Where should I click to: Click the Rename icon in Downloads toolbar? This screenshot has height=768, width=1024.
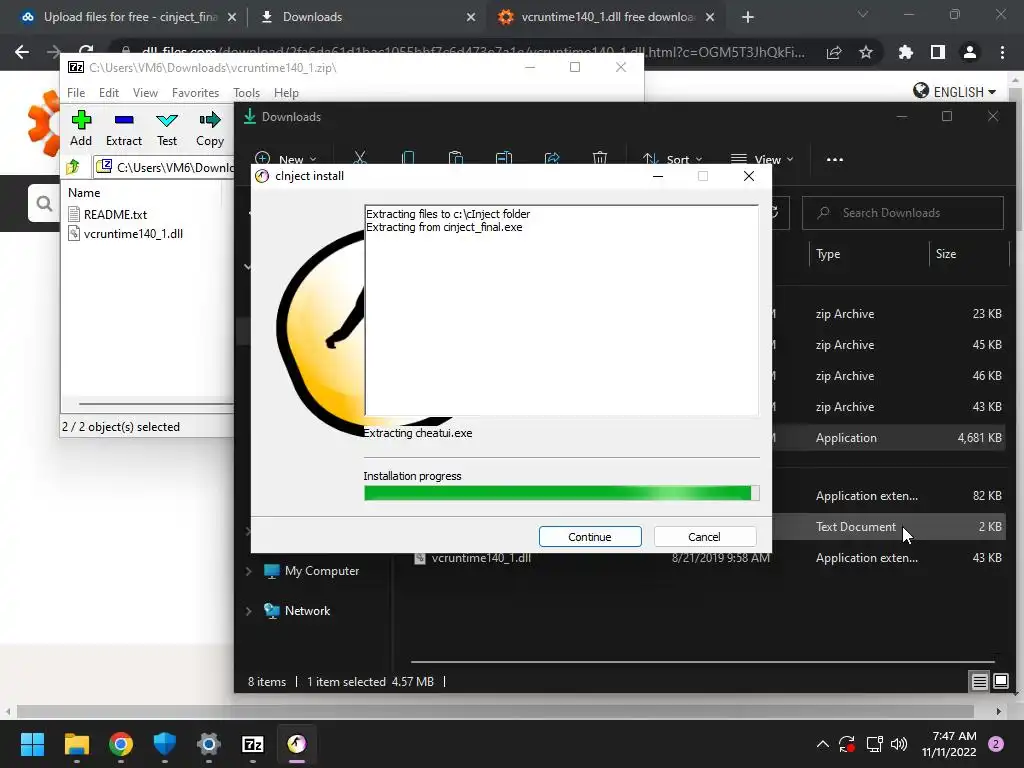coord(504,159)
